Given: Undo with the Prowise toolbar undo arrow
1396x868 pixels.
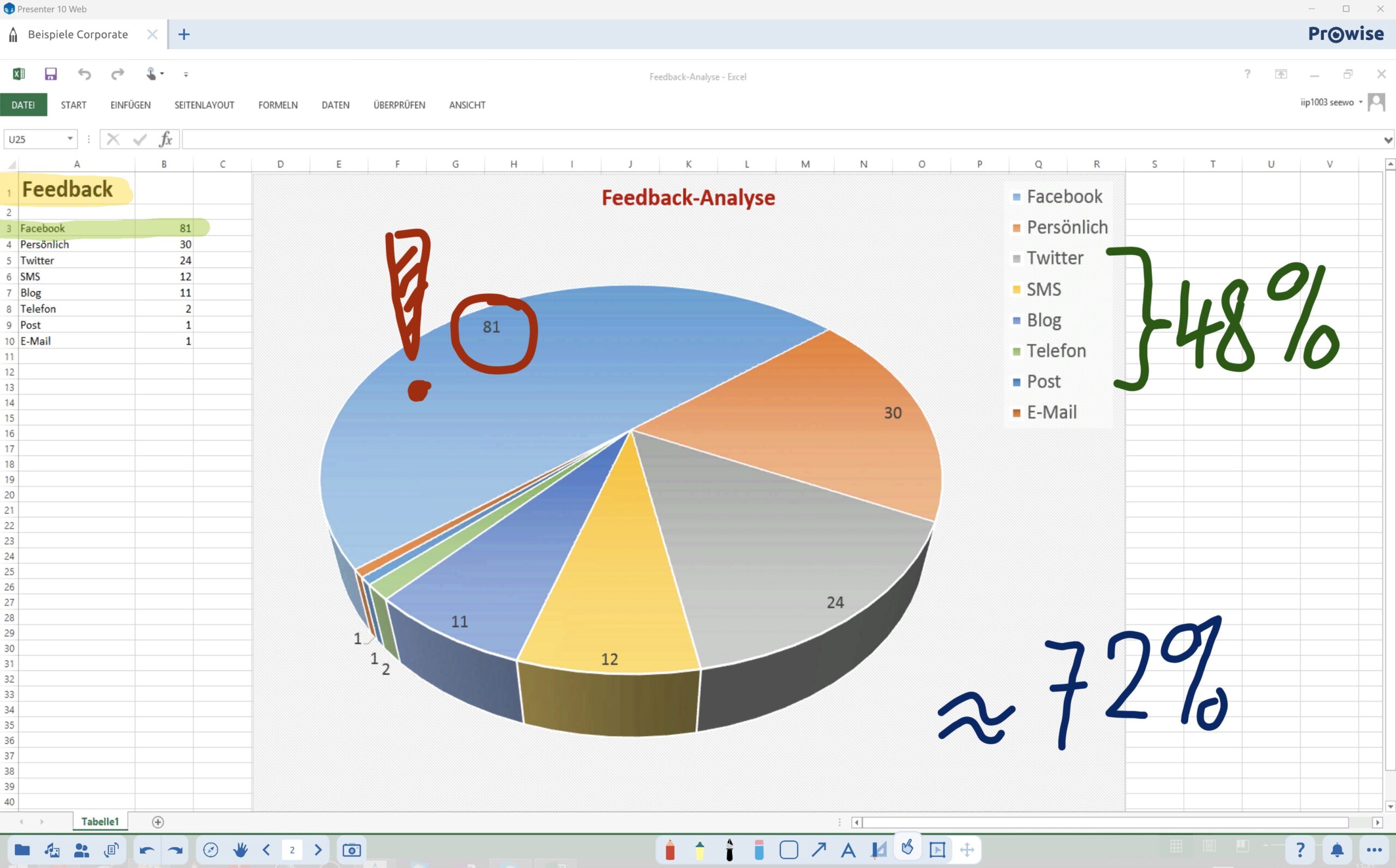Looking at the screenshot, I should click(x=147, y=850).
